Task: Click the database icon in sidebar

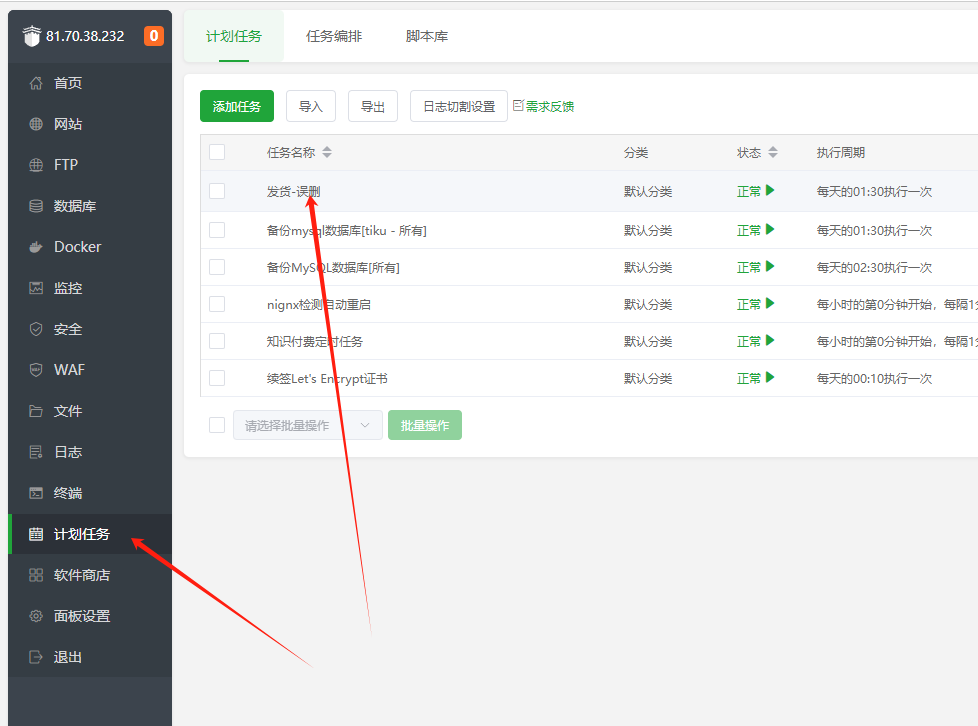Action: pyautogui.click(x=36, y=206)
